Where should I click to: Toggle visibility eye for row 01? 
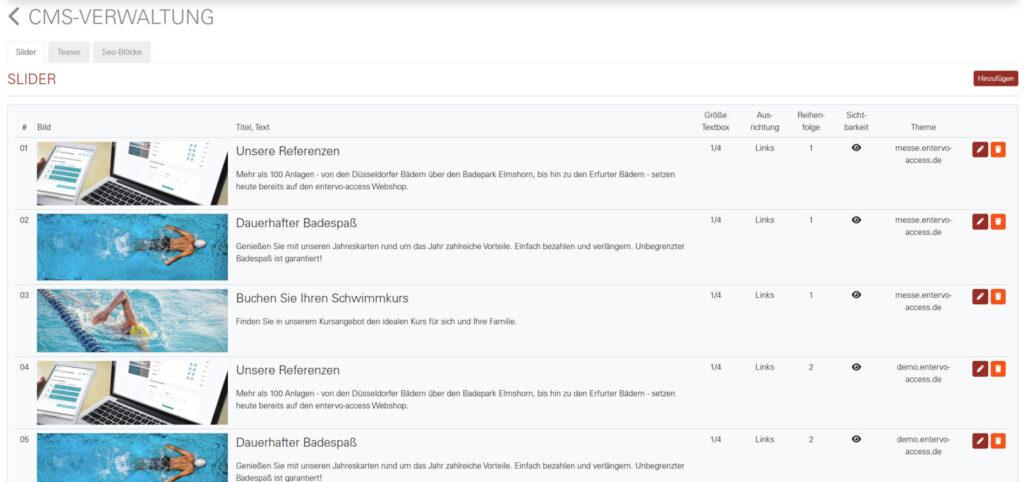856,148
